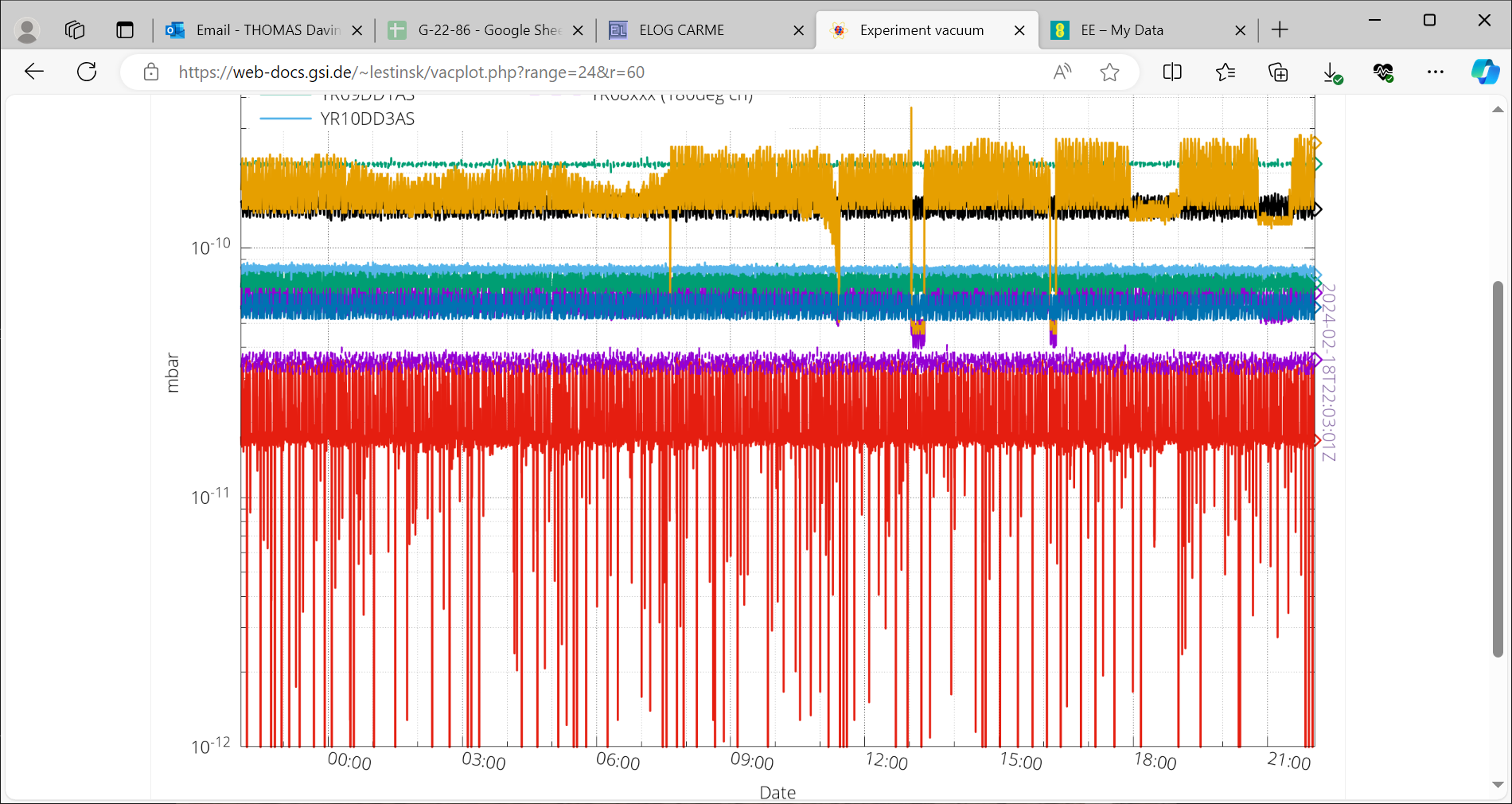The width and height of the screenshot is (1512, 804).
Task: Open Settings and more menu
Action: (1436, 72)
